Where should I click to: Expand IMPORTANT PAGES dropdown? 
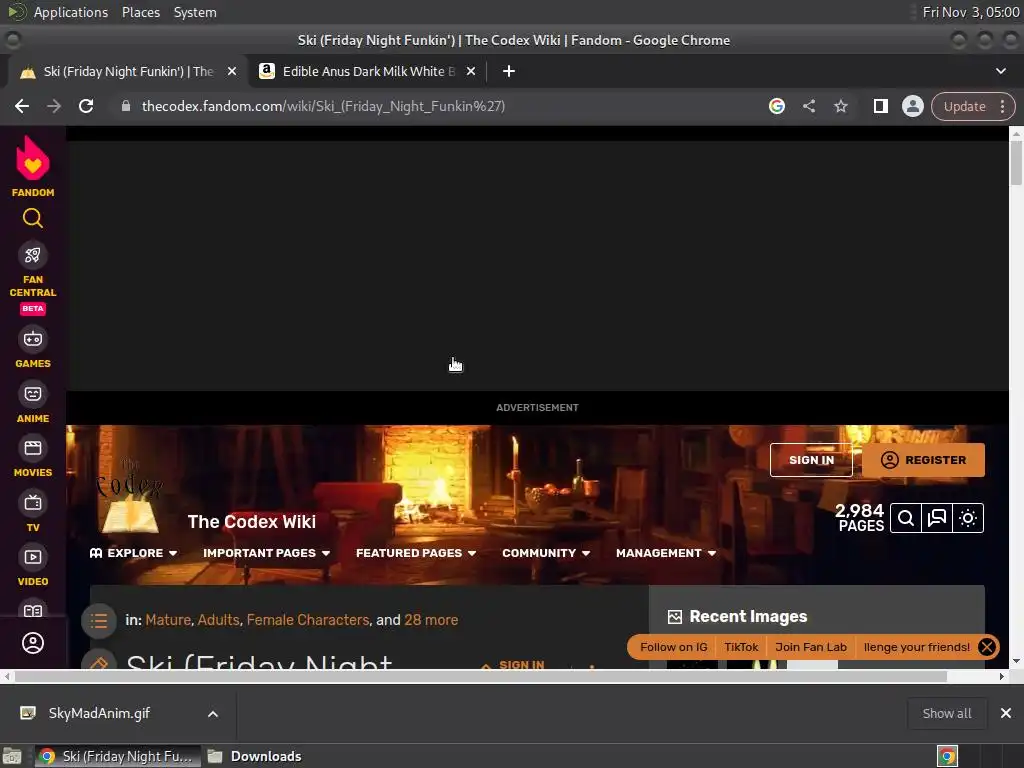pyautogui.click(x=266, y=553)
